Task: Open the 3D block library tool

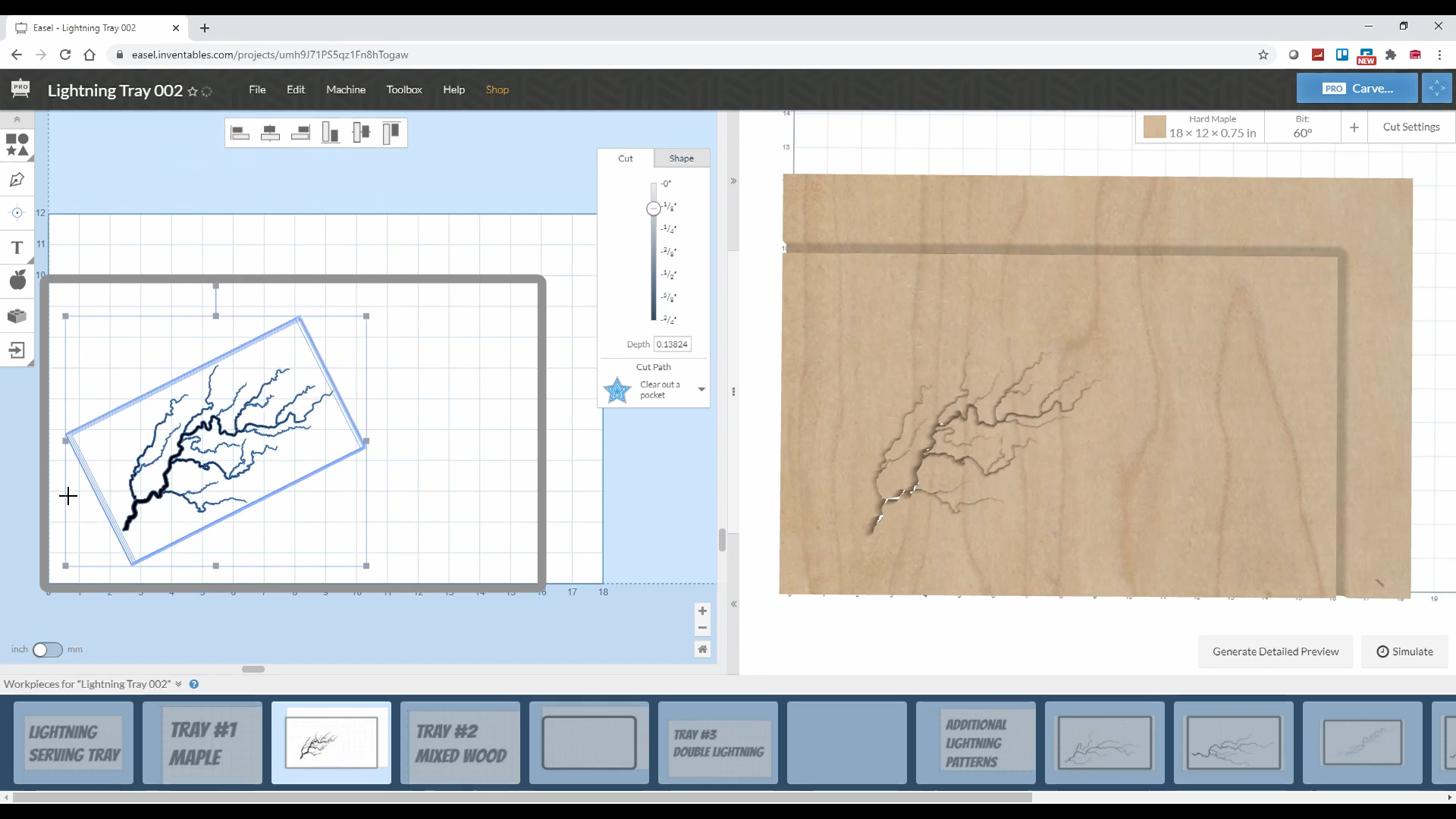Action: [17, 315]
